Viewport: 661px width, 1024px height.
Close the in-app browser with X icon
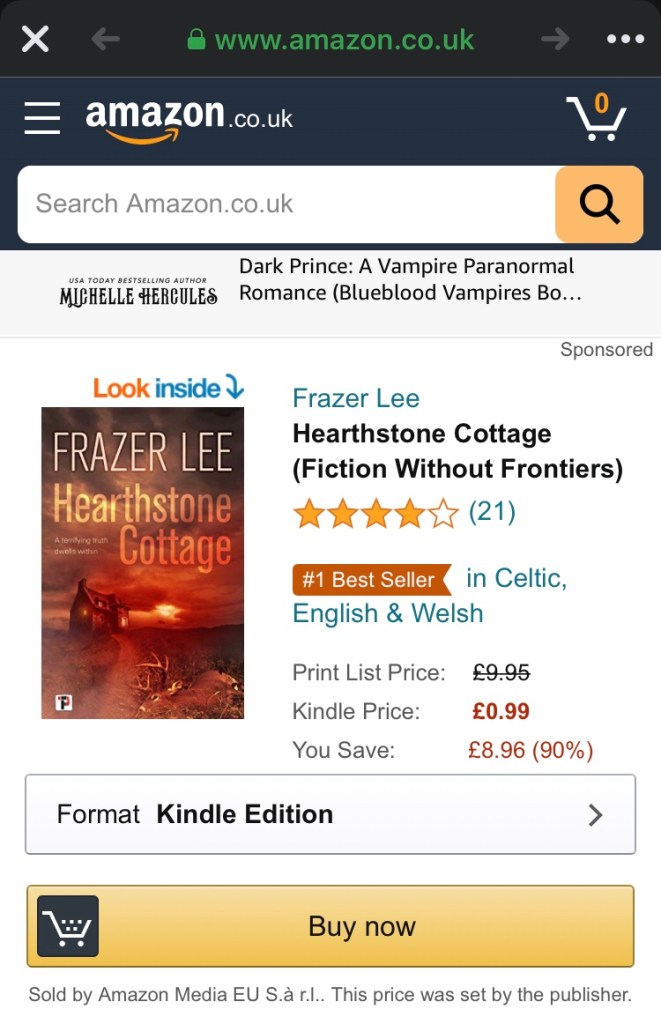pyautogui.click(x=35, y=39)
